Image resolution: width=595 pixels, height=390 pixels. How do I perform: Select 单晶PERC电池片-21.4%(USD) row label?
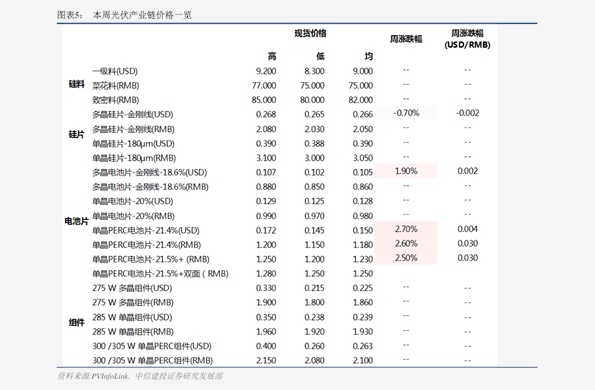(146, 230)
